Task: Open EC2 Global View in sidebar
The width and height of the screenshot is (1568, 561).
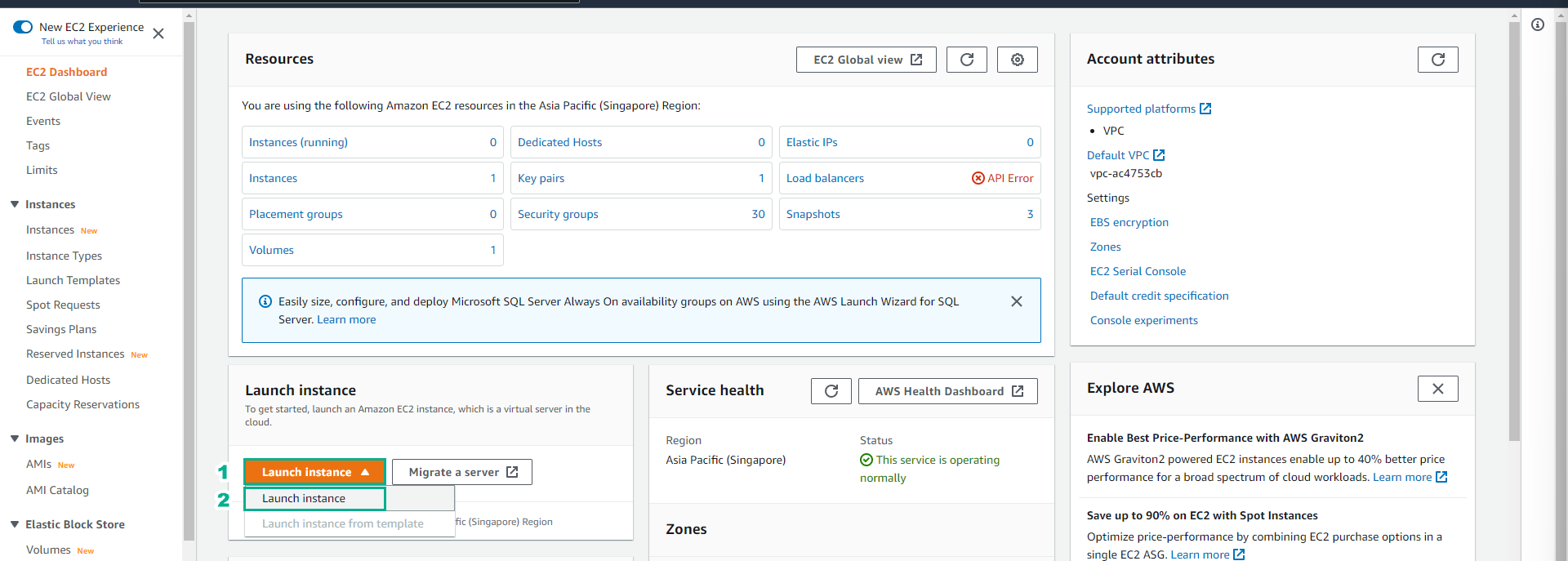Action: (69, 96)
